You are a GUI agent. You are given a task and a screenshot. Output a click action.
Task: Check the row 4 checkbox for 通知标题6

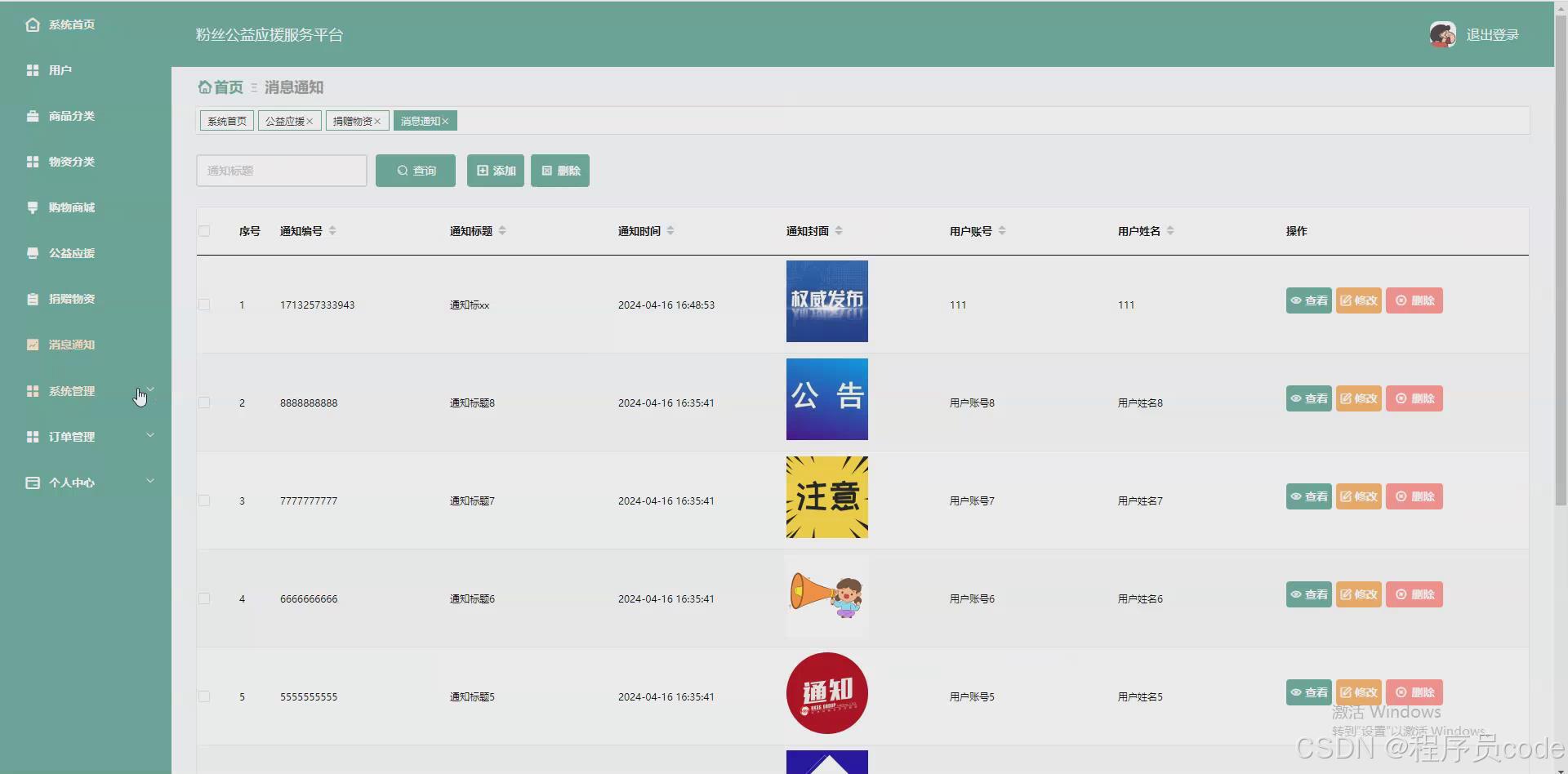204,598
